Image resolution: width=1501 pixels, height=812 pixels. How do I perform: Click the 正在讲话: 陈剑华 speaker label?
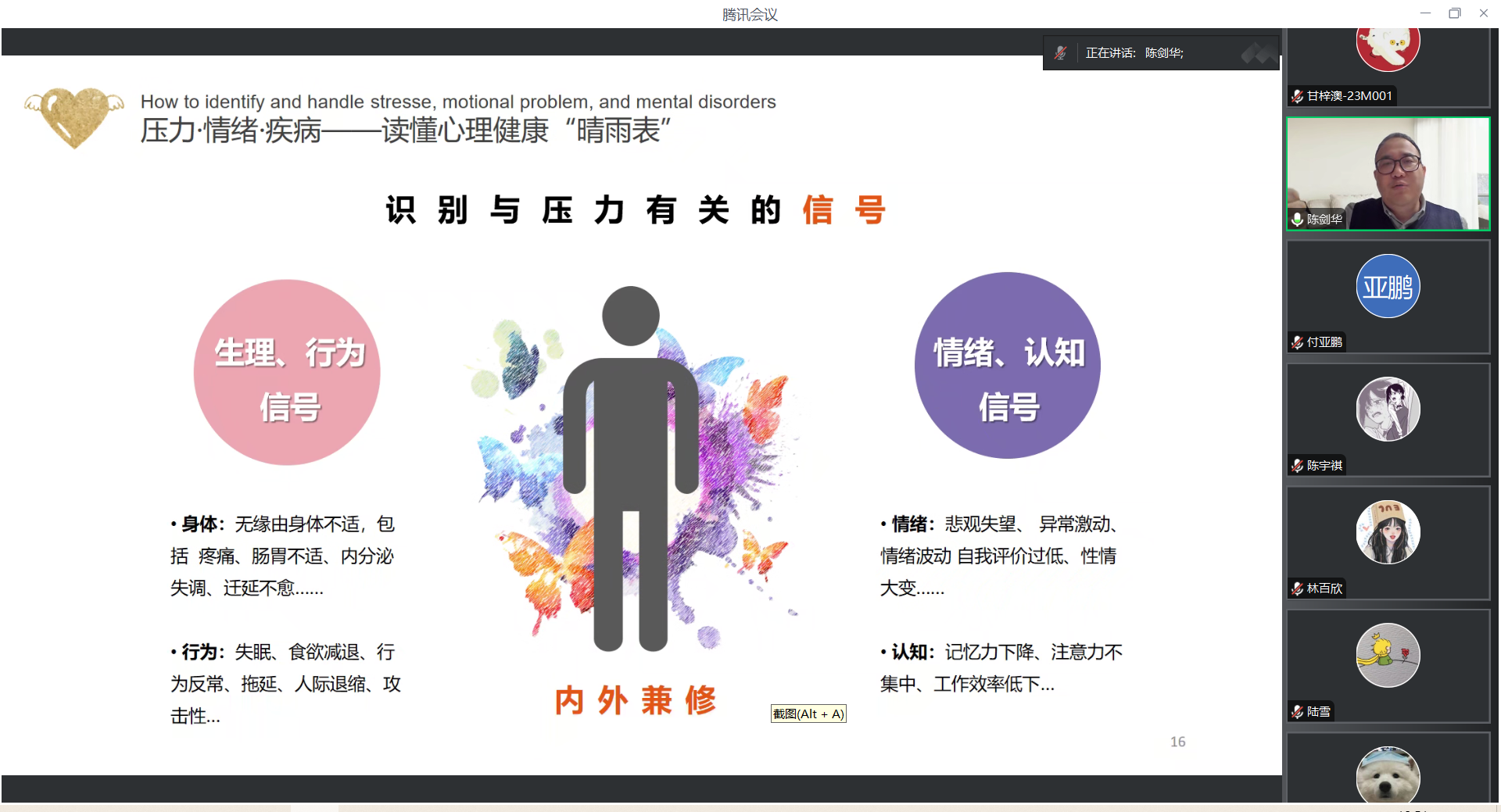pos(1134,53)
